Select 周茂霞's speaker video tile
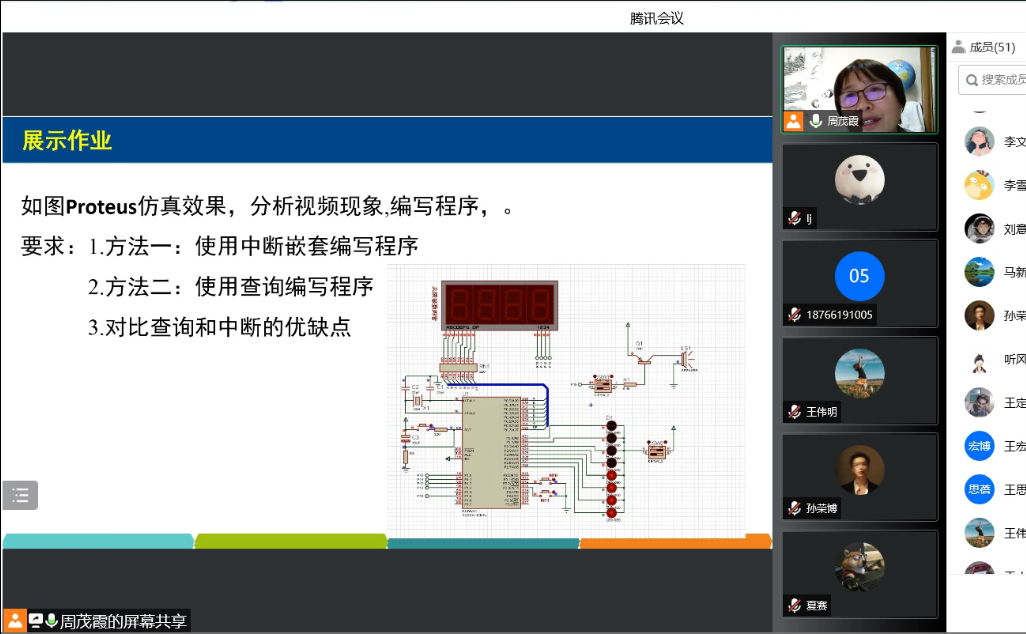Image resolution: width=1026 pixels, height=634 pixels. coord(859,89)
